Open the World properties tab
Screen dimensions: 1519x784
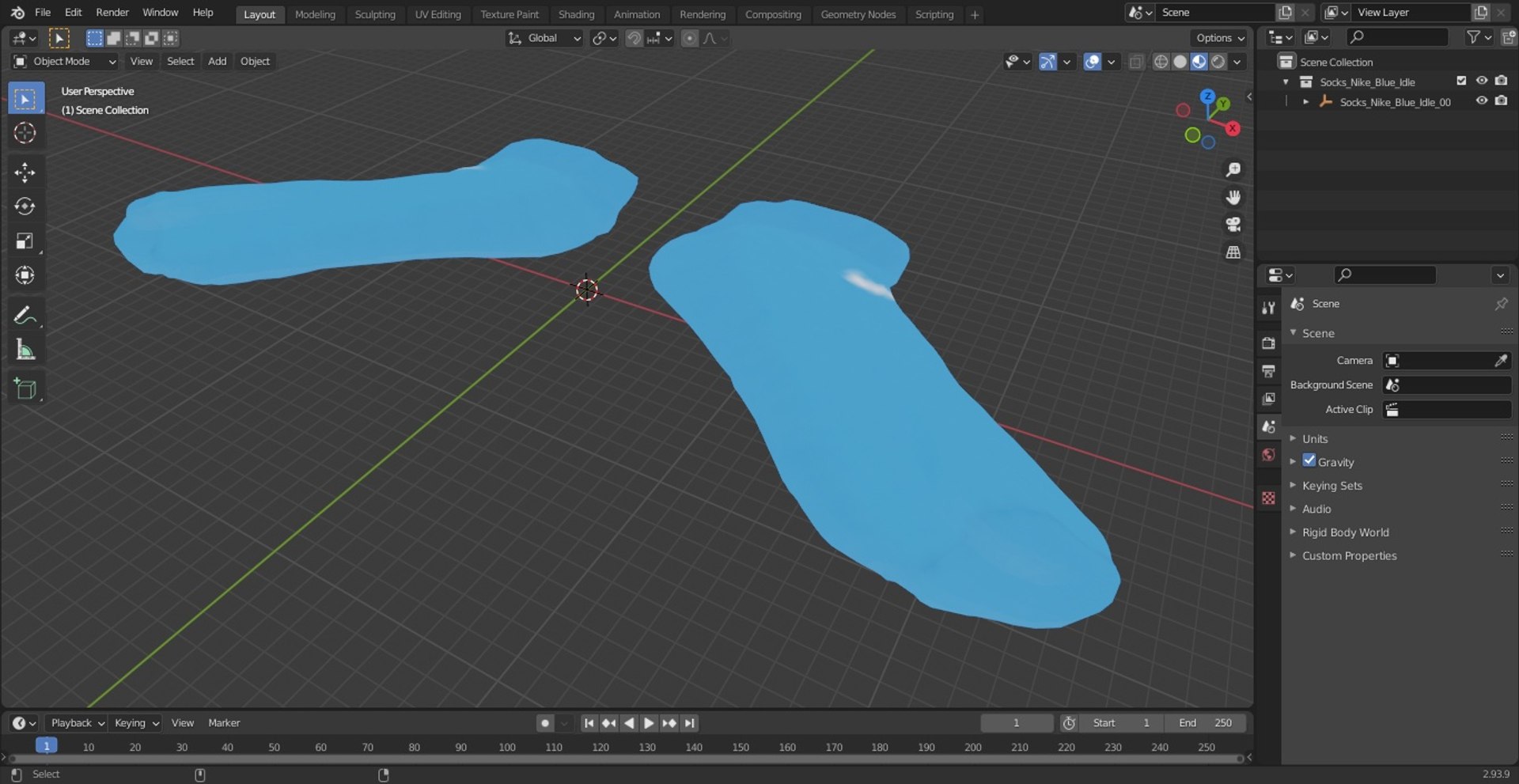point(1268,454)
